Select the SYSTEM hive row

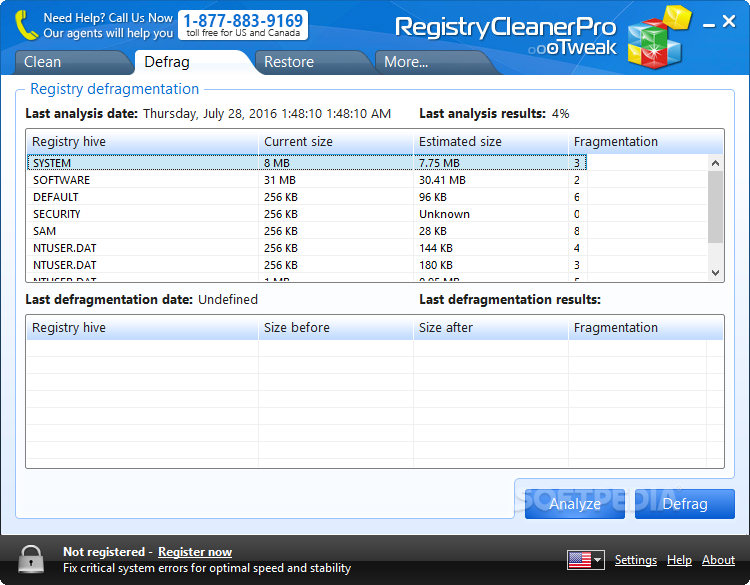coord(307,163)
